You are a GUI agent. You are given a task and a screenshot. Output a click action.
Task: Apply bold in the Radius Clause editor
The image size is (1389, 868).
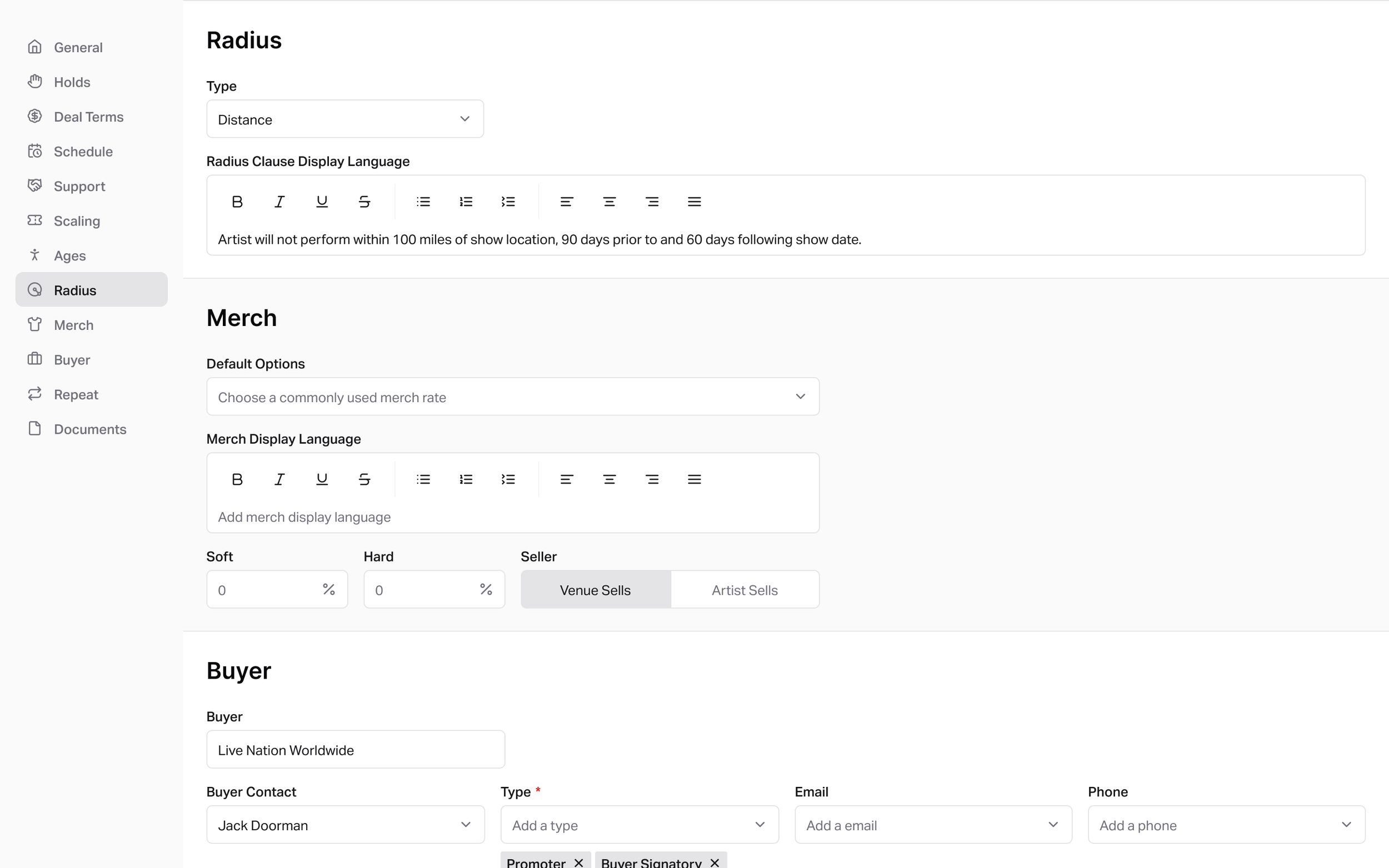click(237, 202)
